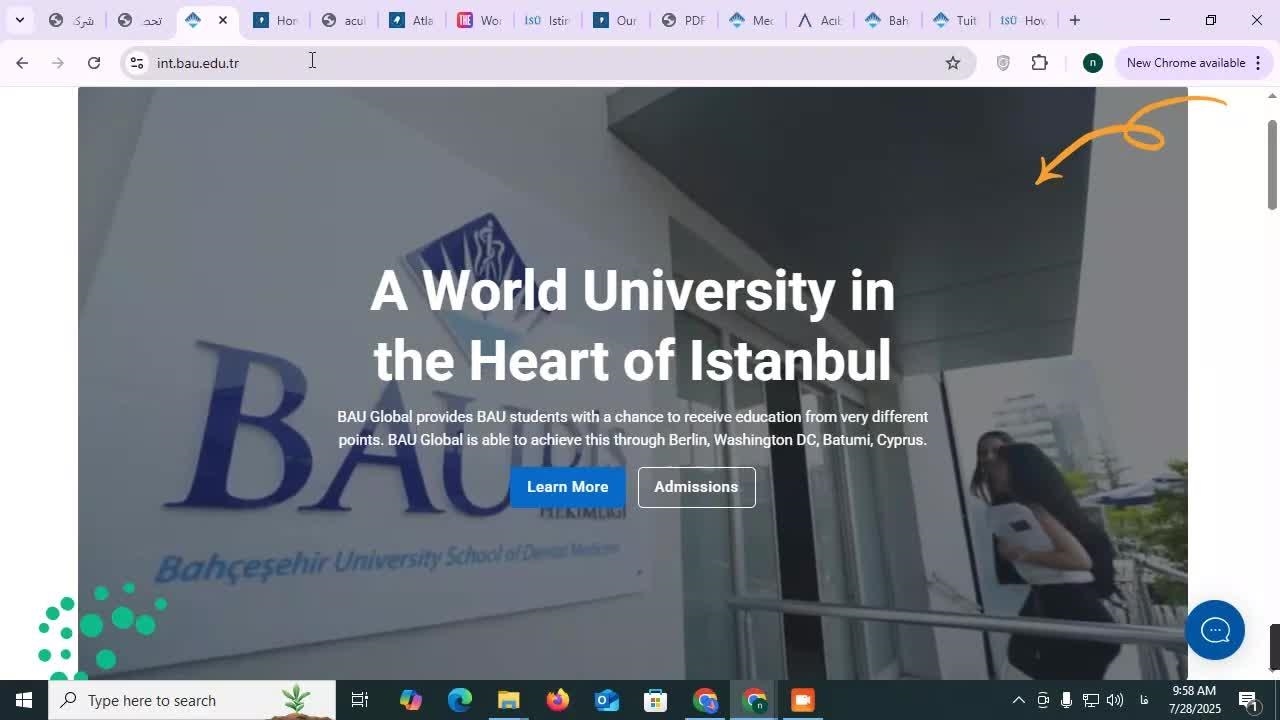Viewport: 1280px width, 720px height.
Task: Show hidden system tray icons
Action: click(x=1018, y=700)
